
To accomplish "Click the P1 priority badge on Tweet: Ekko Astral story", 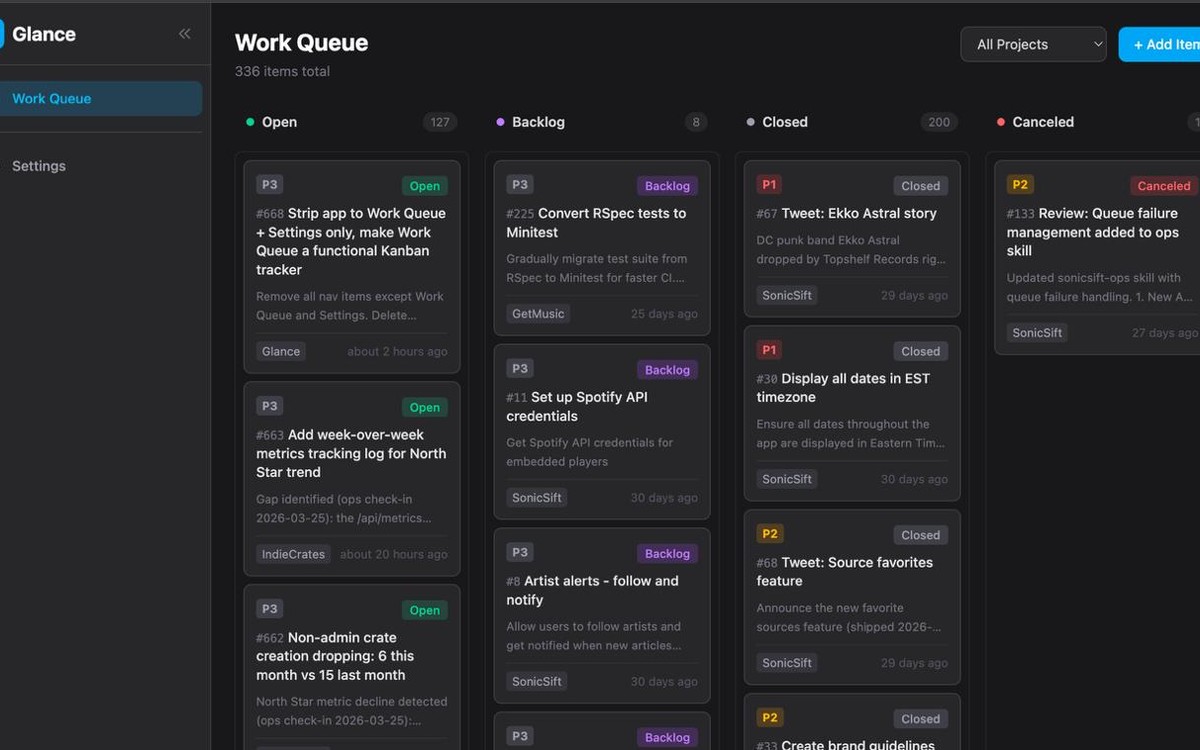I will [x=768, y=184].
